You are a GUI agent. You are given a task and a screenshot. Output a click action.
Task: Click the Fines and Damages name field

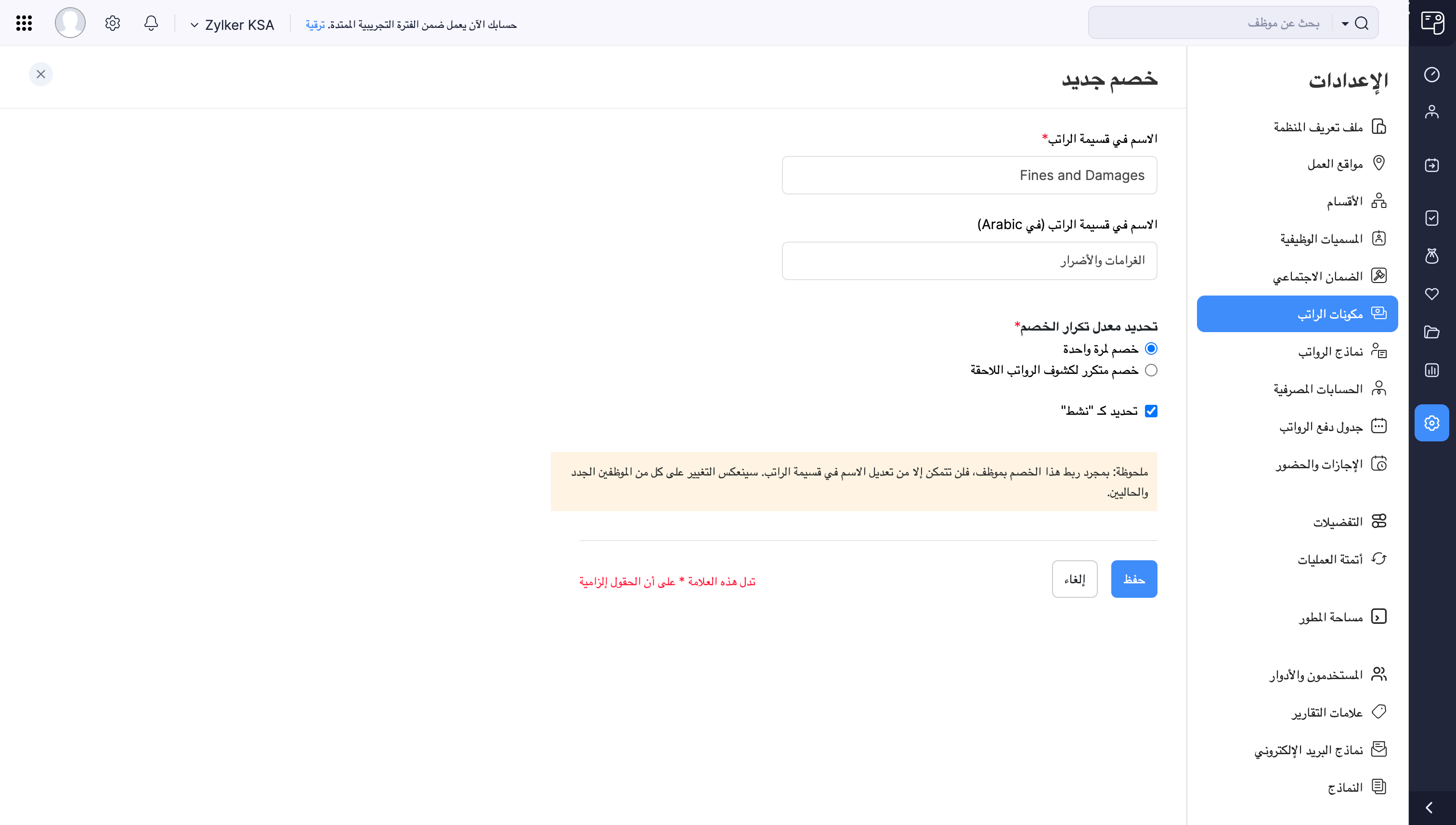[x=969, y=176]
